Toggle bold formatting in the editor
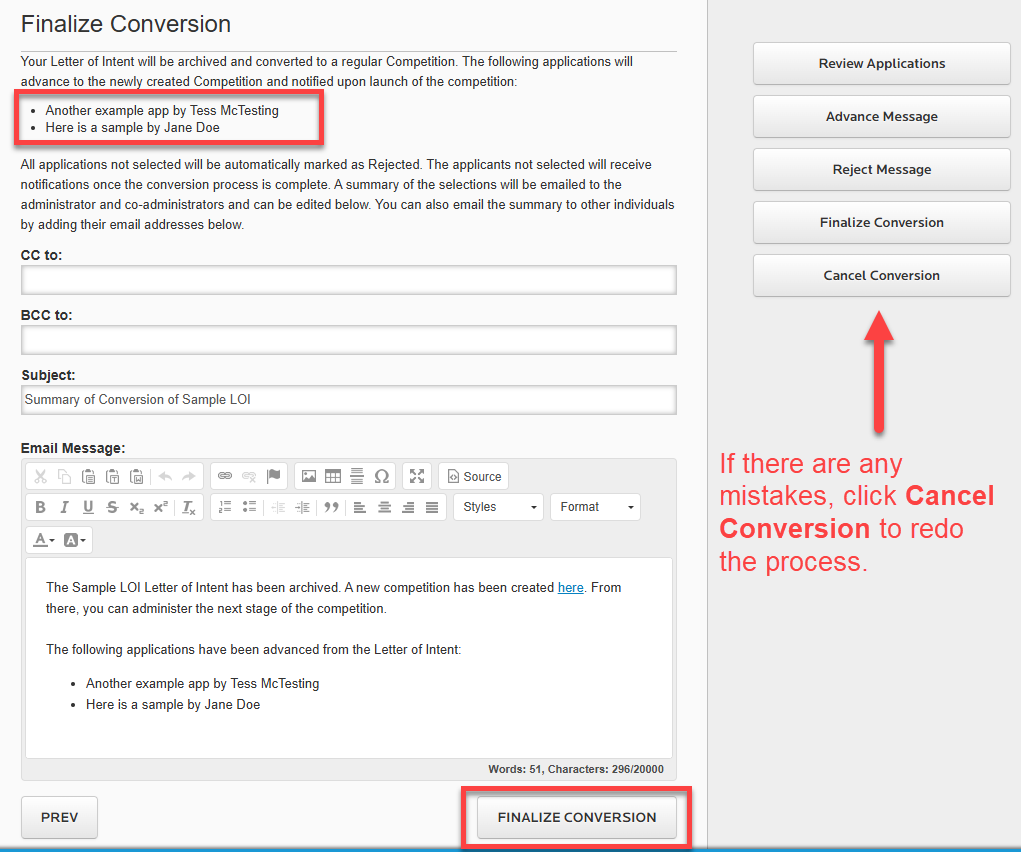Screen dimensions: 1021x852 [x=40, y=507]
